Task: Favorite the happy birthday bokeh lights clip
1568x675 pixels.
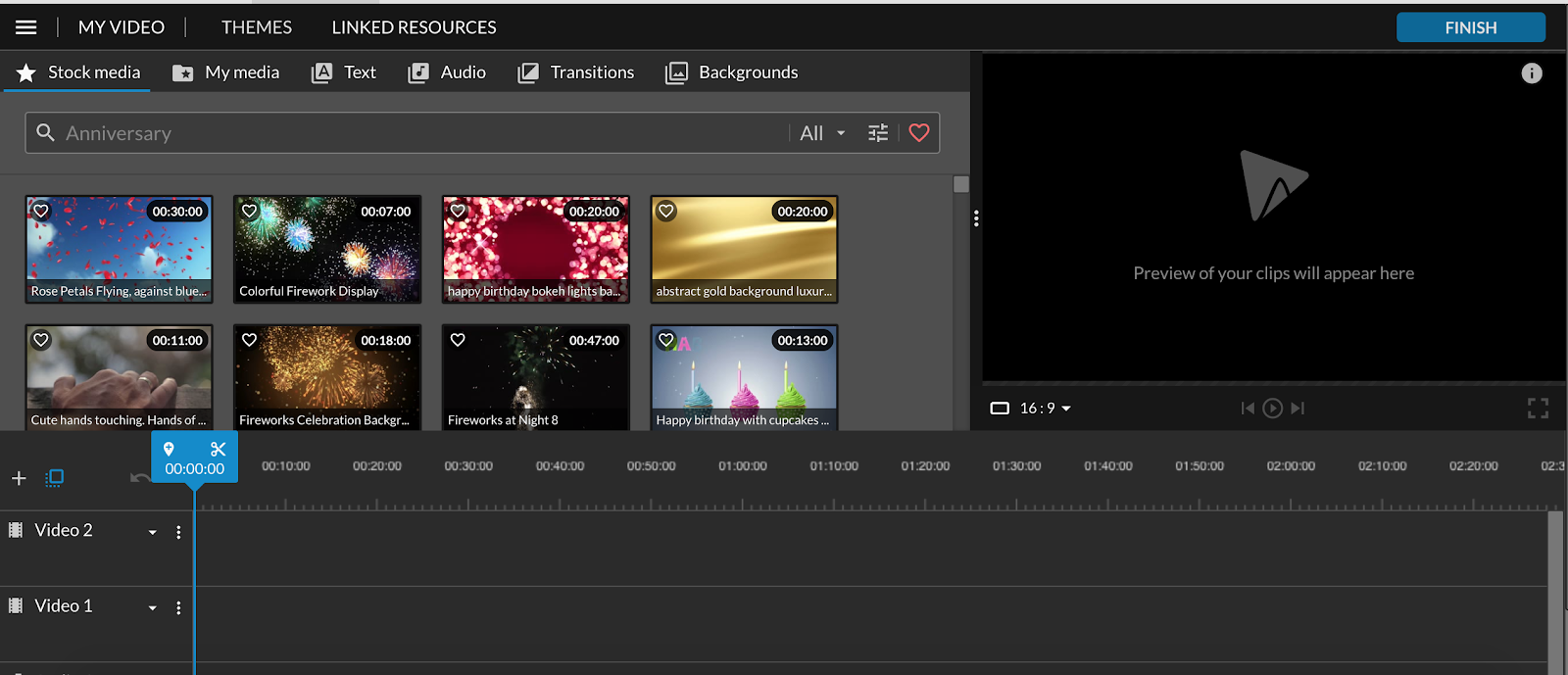Action: [x=458, y=211]
